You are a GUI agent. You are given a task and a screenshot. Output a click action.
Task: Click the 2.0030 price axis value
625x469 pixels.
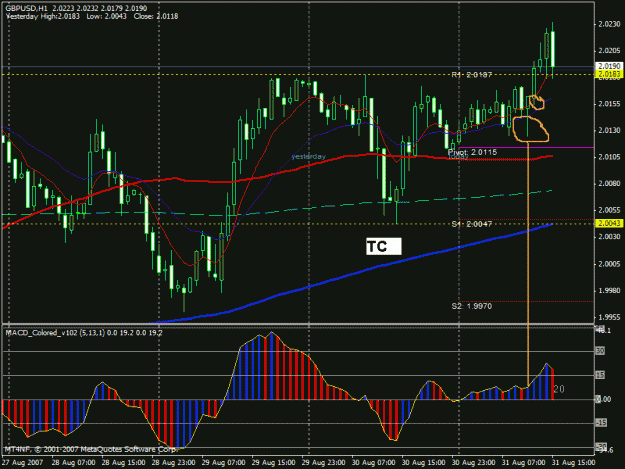pos(609,237)
